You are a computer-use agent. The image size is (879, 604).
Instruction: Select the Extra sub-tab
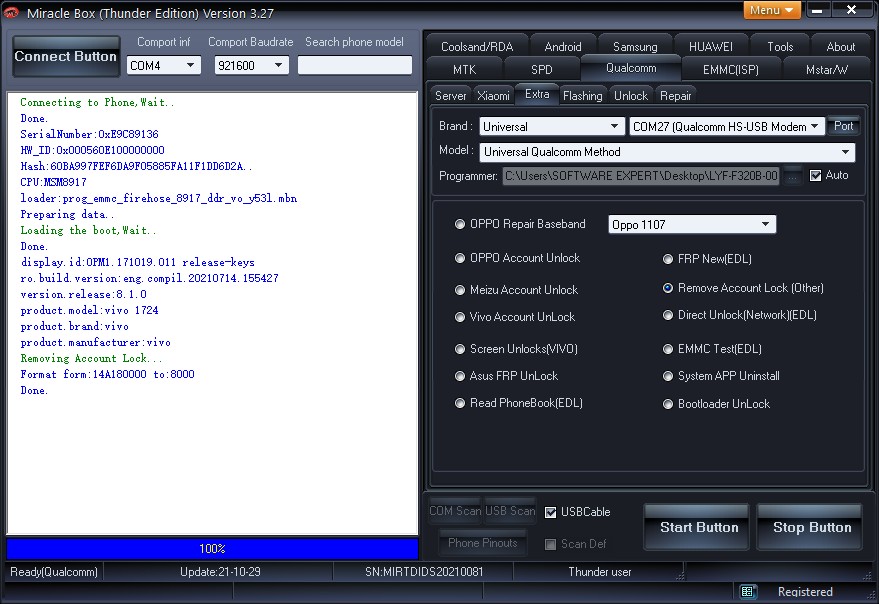pos(537,94)
